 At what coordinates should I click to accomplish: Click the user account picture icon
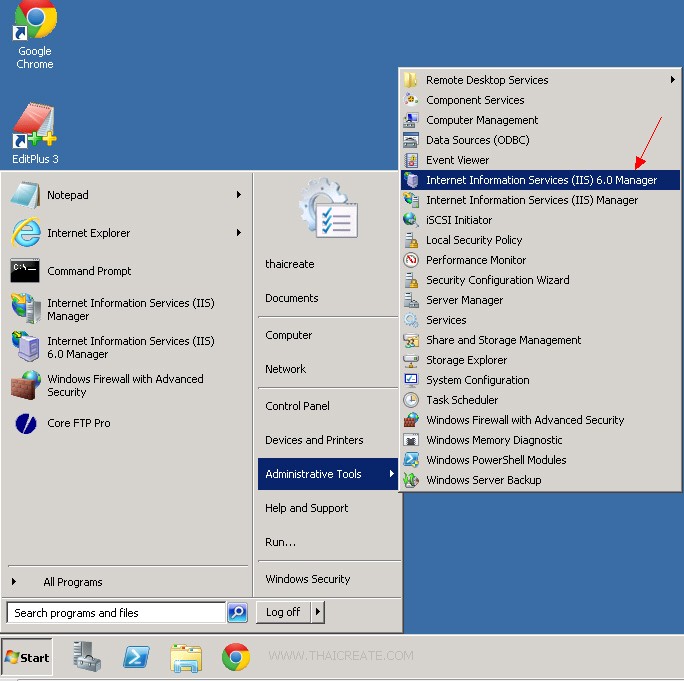click(x=328, y=208)
